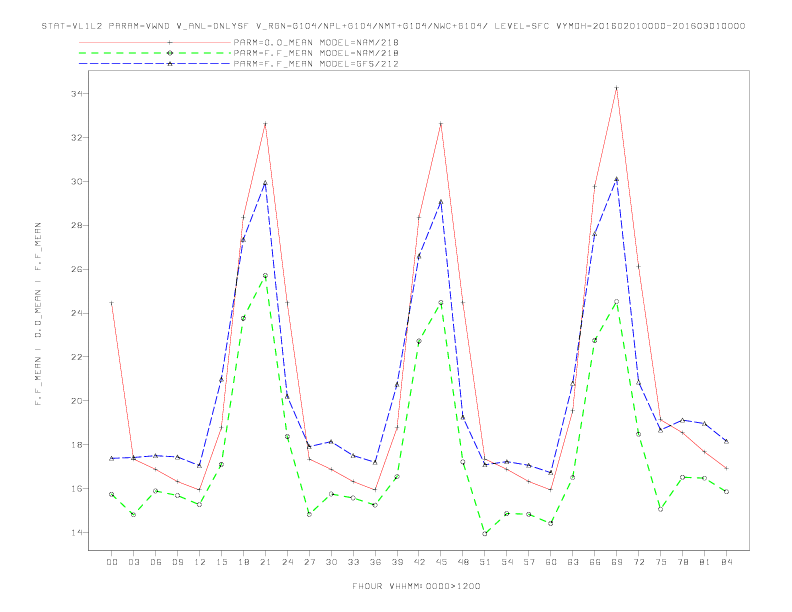Click x-axis tick label 21
The image size is (792, 612).
(x=265, y=562)
